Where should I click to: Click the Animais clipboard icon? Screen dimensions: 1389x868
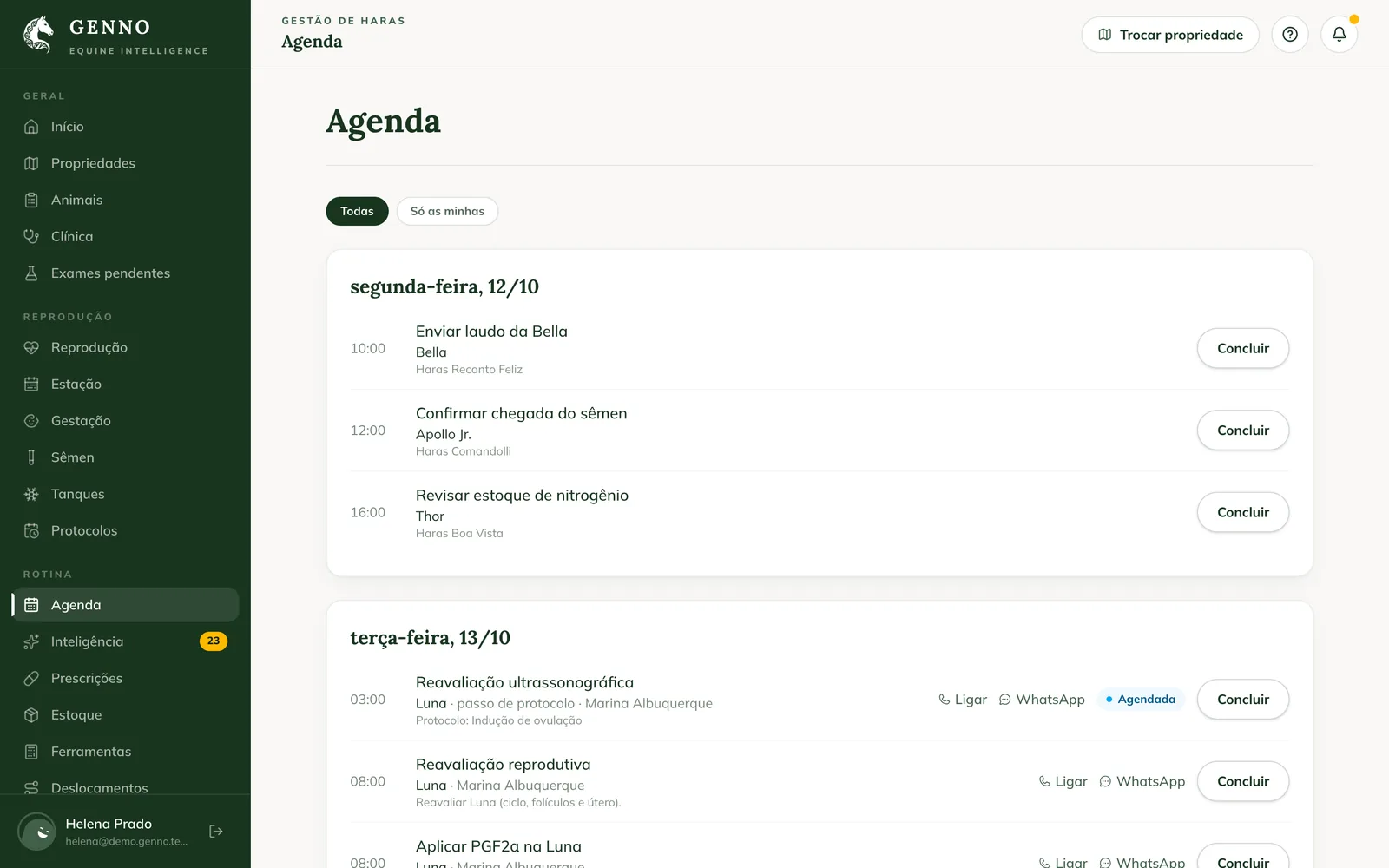pyautogui.click(x=31, y=200)
